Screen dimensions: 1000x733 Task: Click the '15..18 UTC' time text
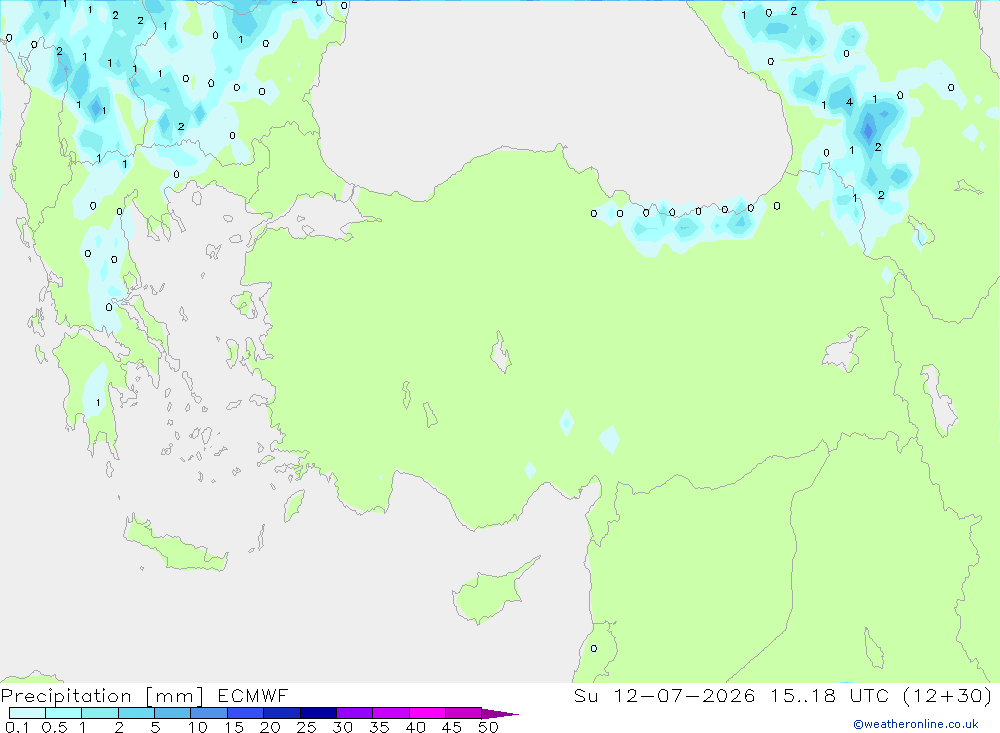click(x=830, y=695)
